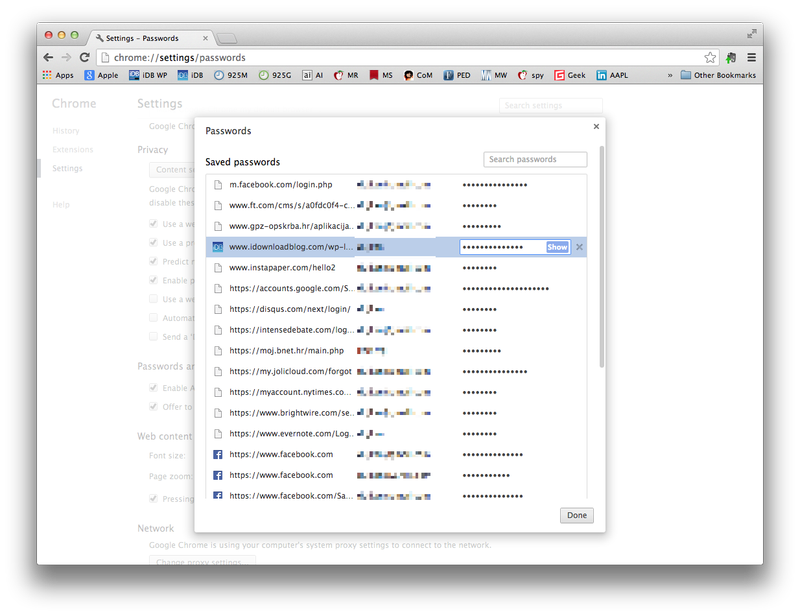Click the extension icon beside the star
Image resolution: width=800 pixels, height=616 pixels.
[x=731, y=58]
